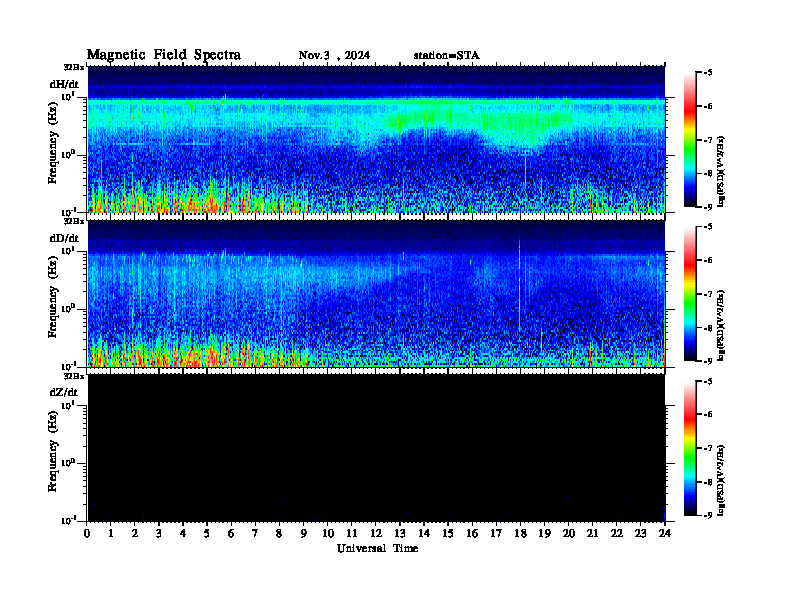This screenshot has height=612, width=792.
Task: Click the -7 value on dZ/dt color scale
Action: tap(708, 448)
